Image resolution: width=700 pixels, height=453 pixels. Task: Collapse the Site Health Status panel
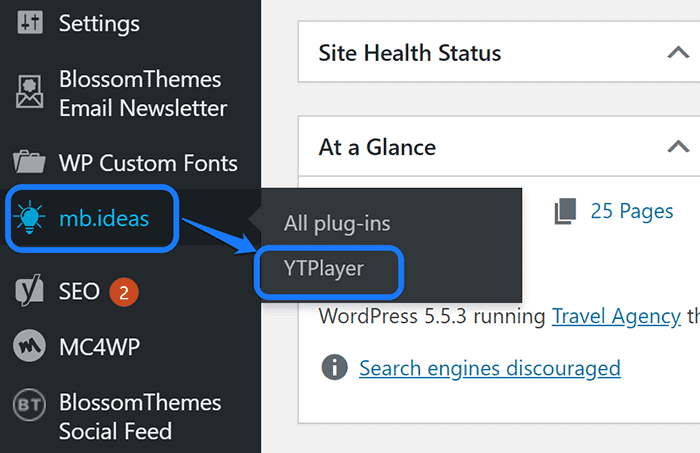(678, 52)
